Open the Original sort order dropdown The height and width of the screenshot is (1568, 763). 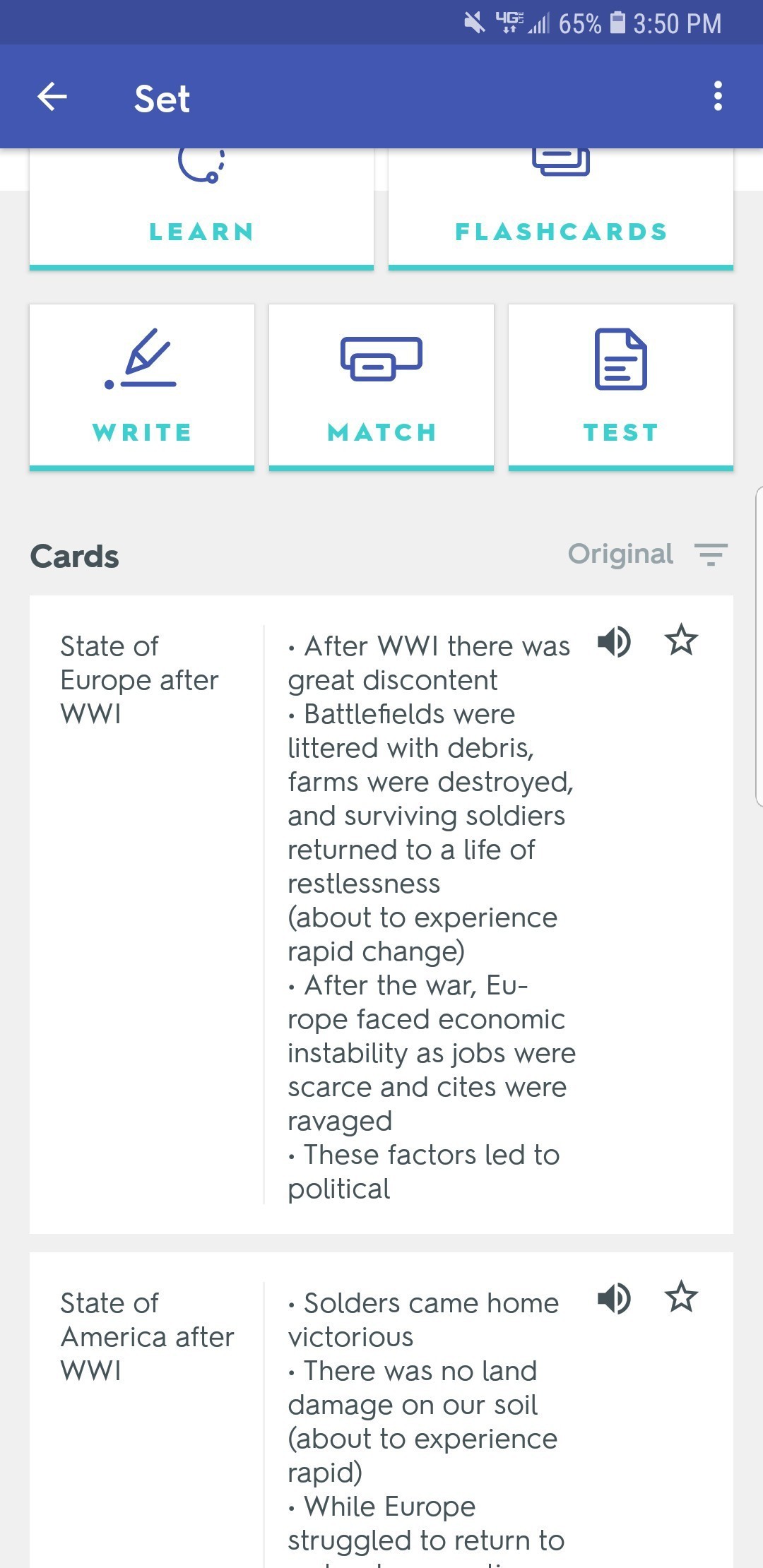pos(620,554)
